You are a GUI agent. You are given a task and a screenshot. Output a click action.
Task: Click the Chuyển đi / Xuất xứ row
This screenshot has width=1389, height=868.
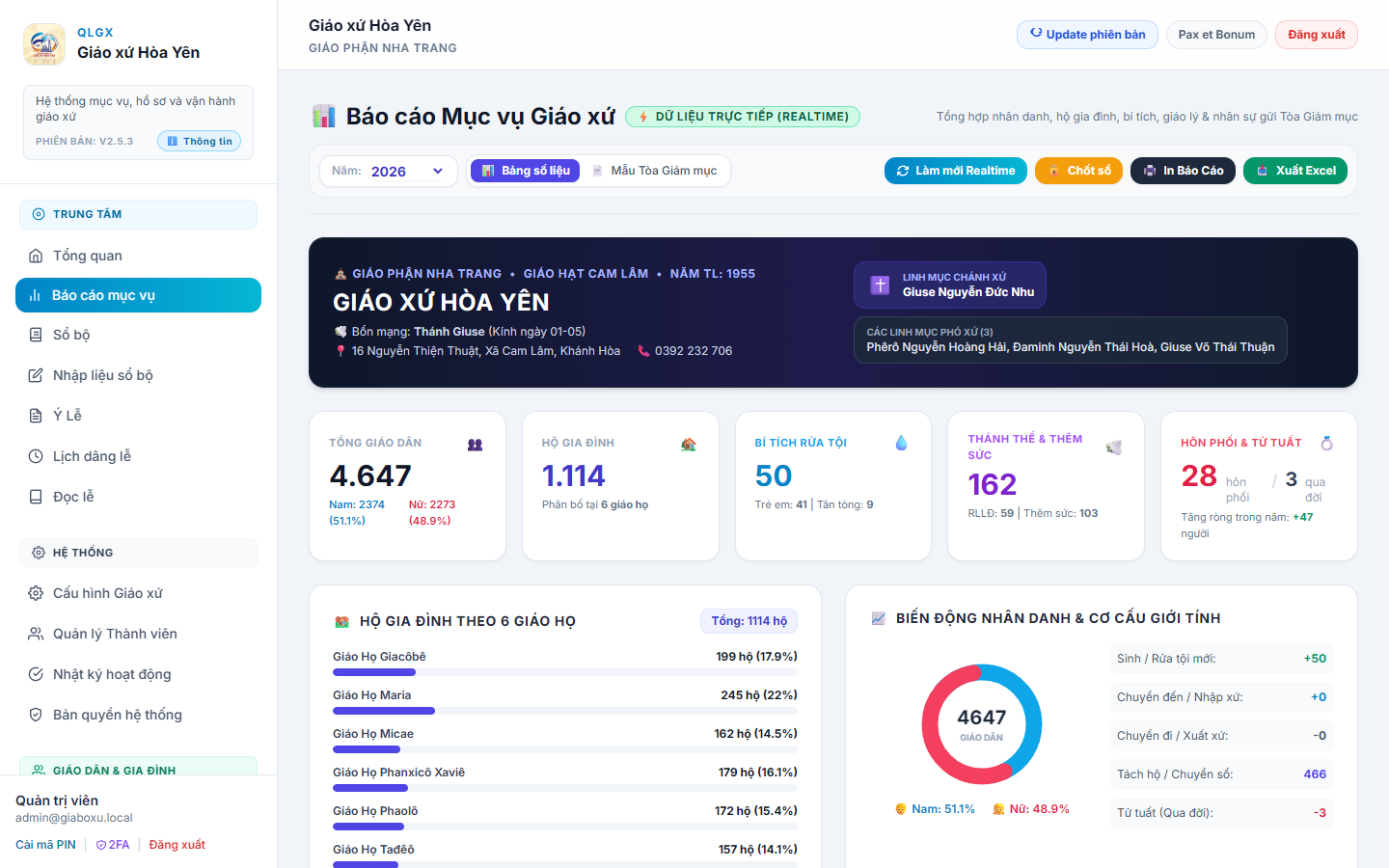click(x=1221, y=736)
